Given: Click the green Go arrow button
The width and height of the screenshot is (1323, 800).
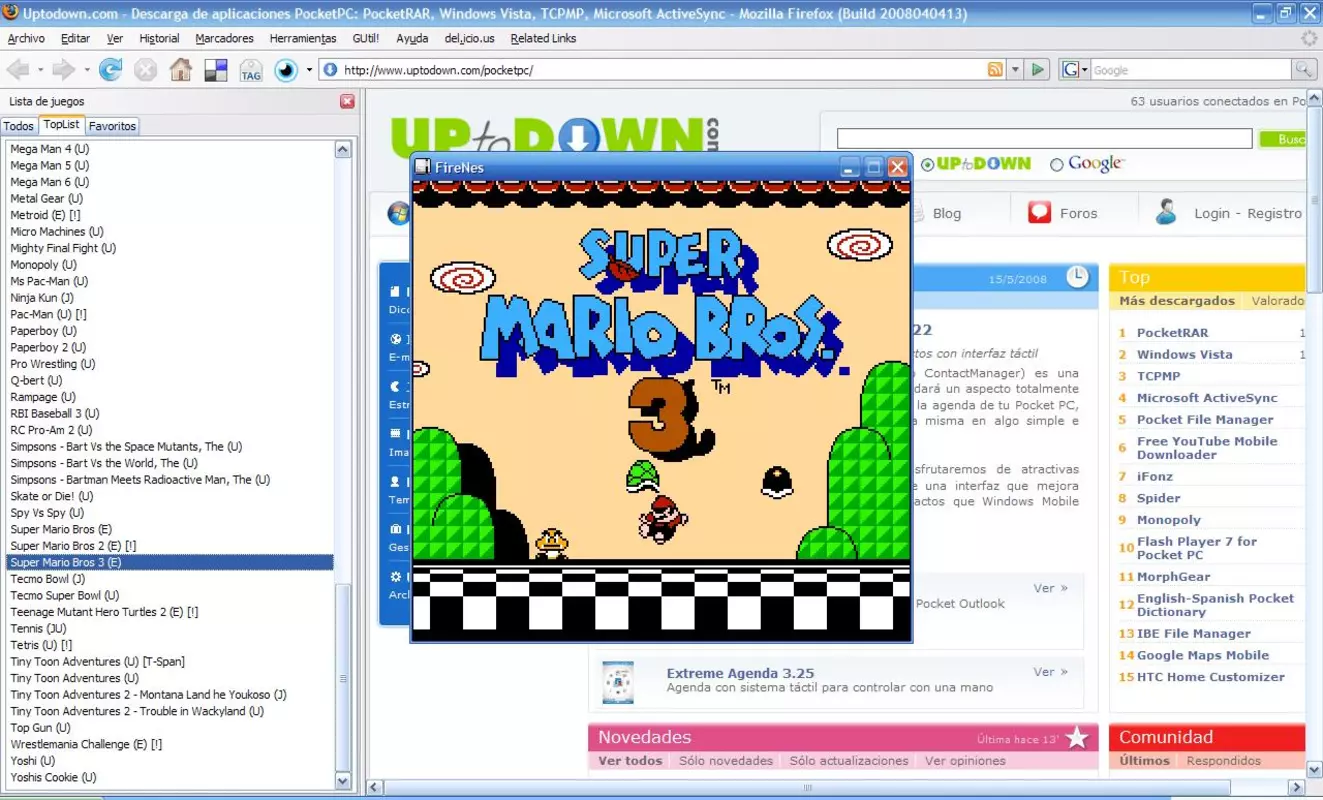Looking at the screenshot, I should pyautogui.click(x=1038, y=70).
